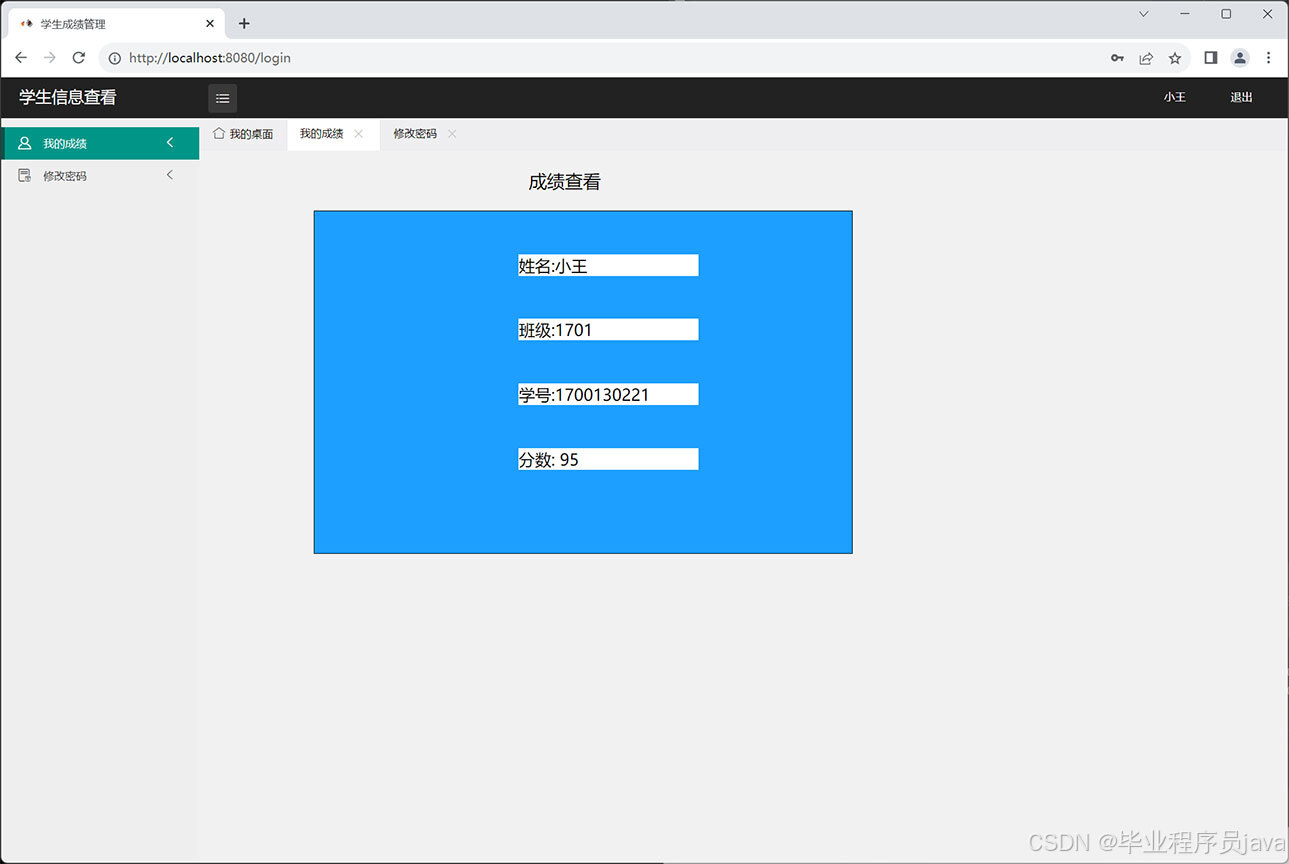This screenshot has width=1289, height=864.
Task: Click the 班级:1701 field
Action: (608, 330)
